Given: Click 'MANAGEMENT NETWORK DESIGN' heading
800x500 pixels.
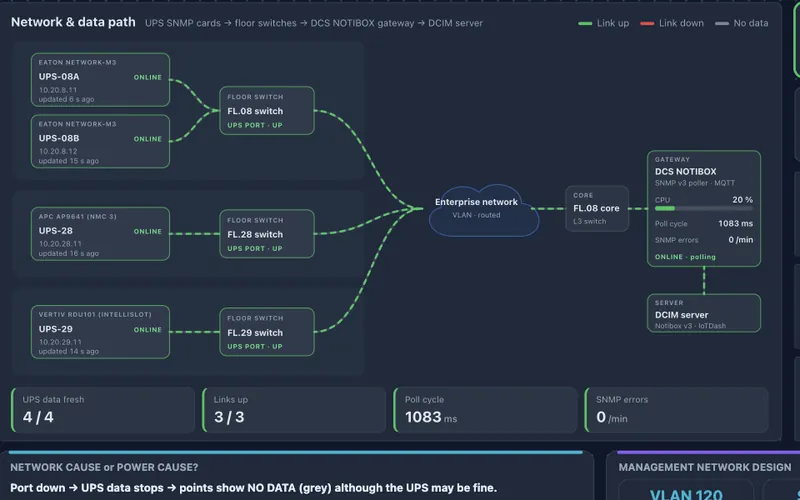Looking at the screenshot, I should [705, 467].
